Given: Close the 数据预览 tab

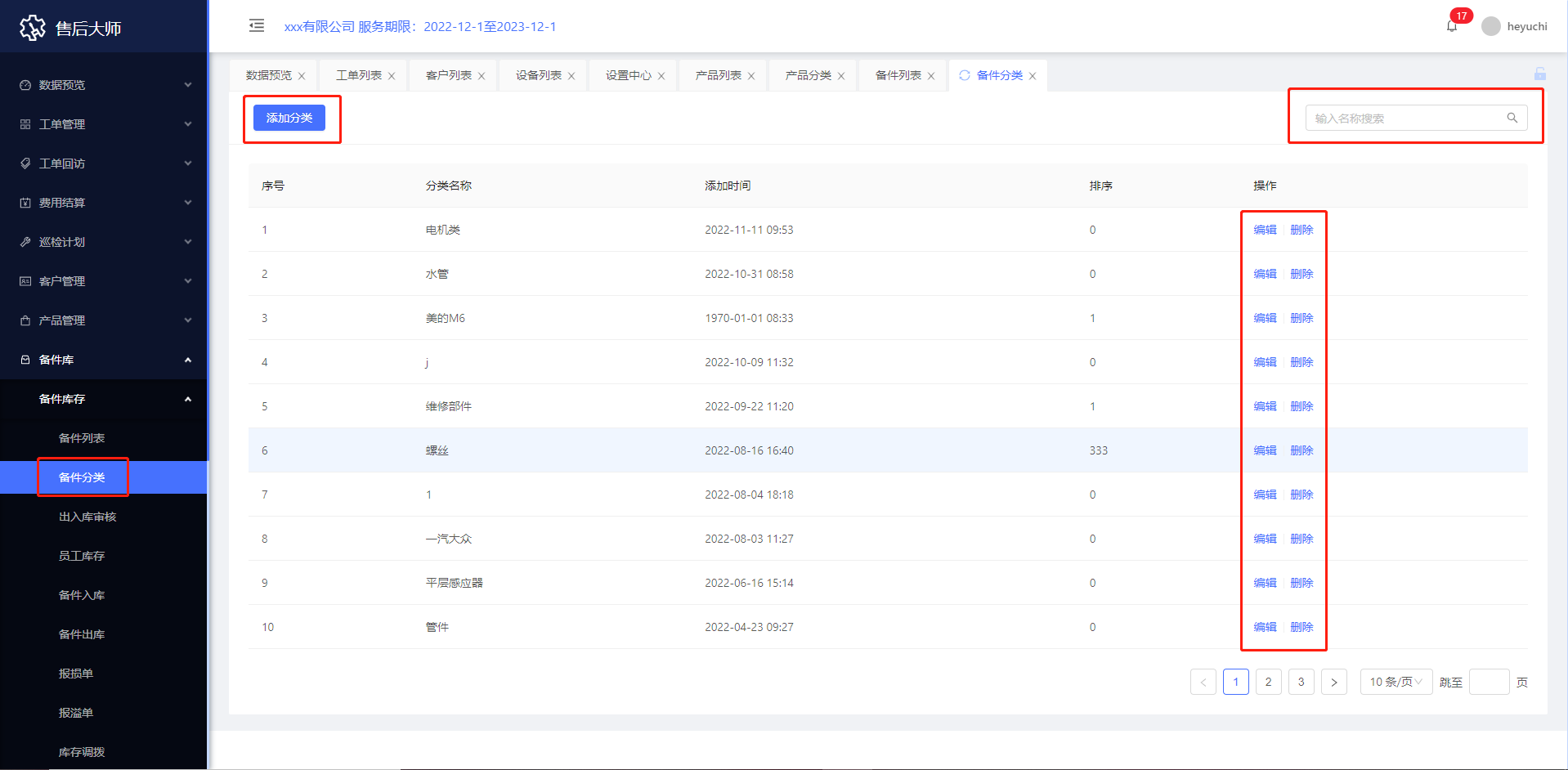Looking at the screenshot, I should (x=302, y=76).
